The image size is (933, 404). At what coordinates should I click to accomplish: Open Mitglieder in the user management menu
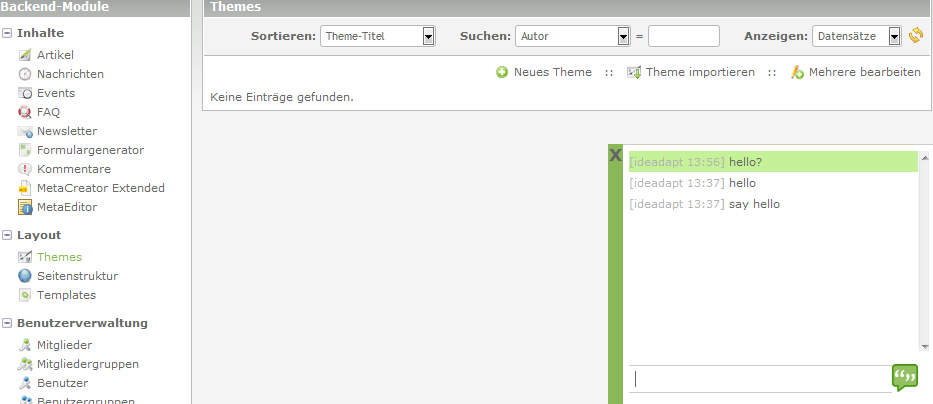(64, 345)
